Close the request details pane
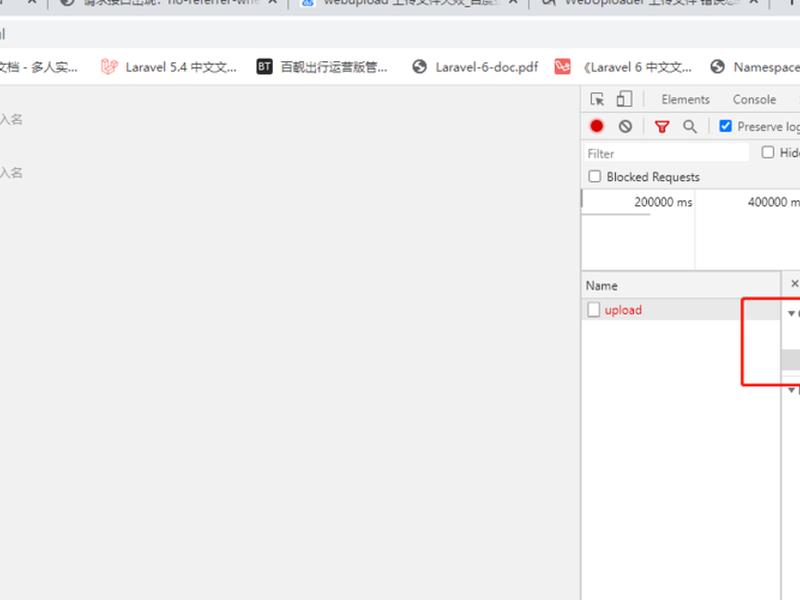 coord(794,284)
